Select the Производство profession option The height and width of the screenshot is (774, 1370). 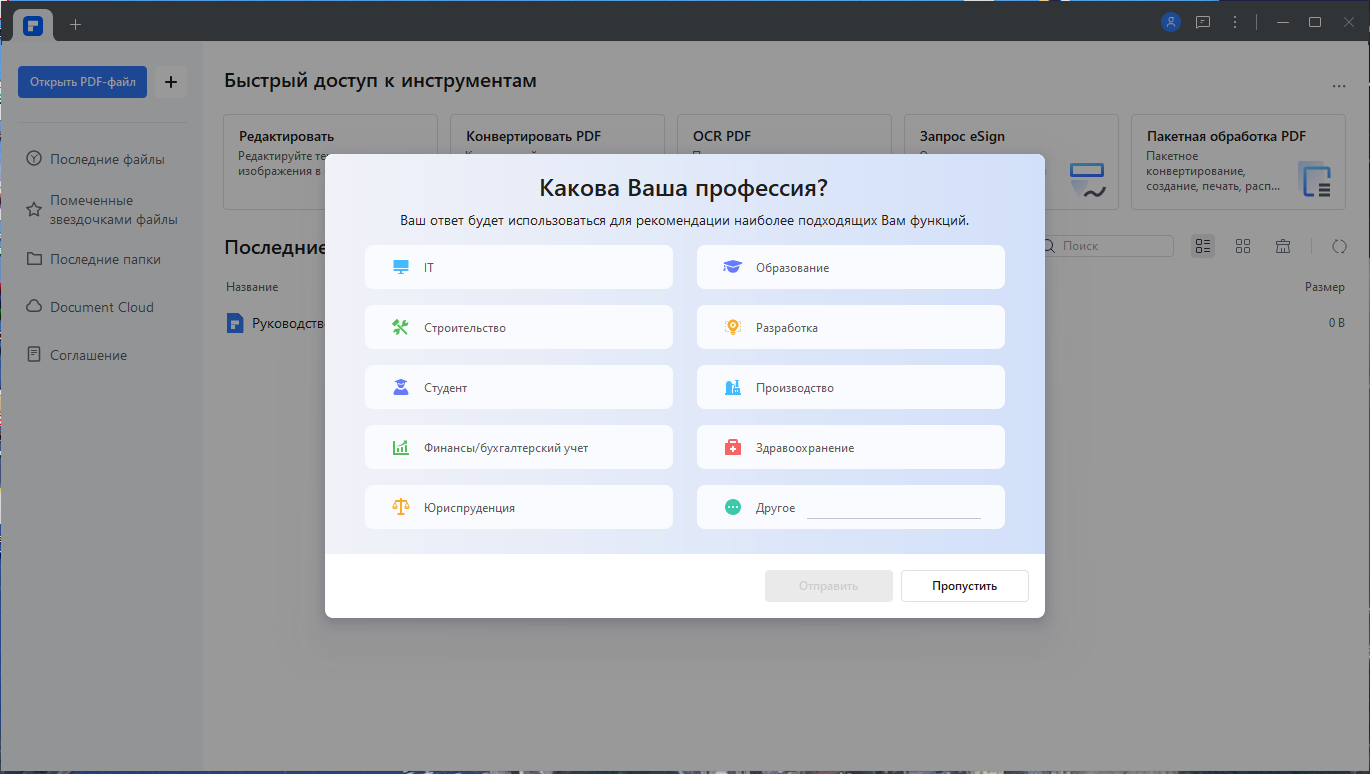[851, 388]
